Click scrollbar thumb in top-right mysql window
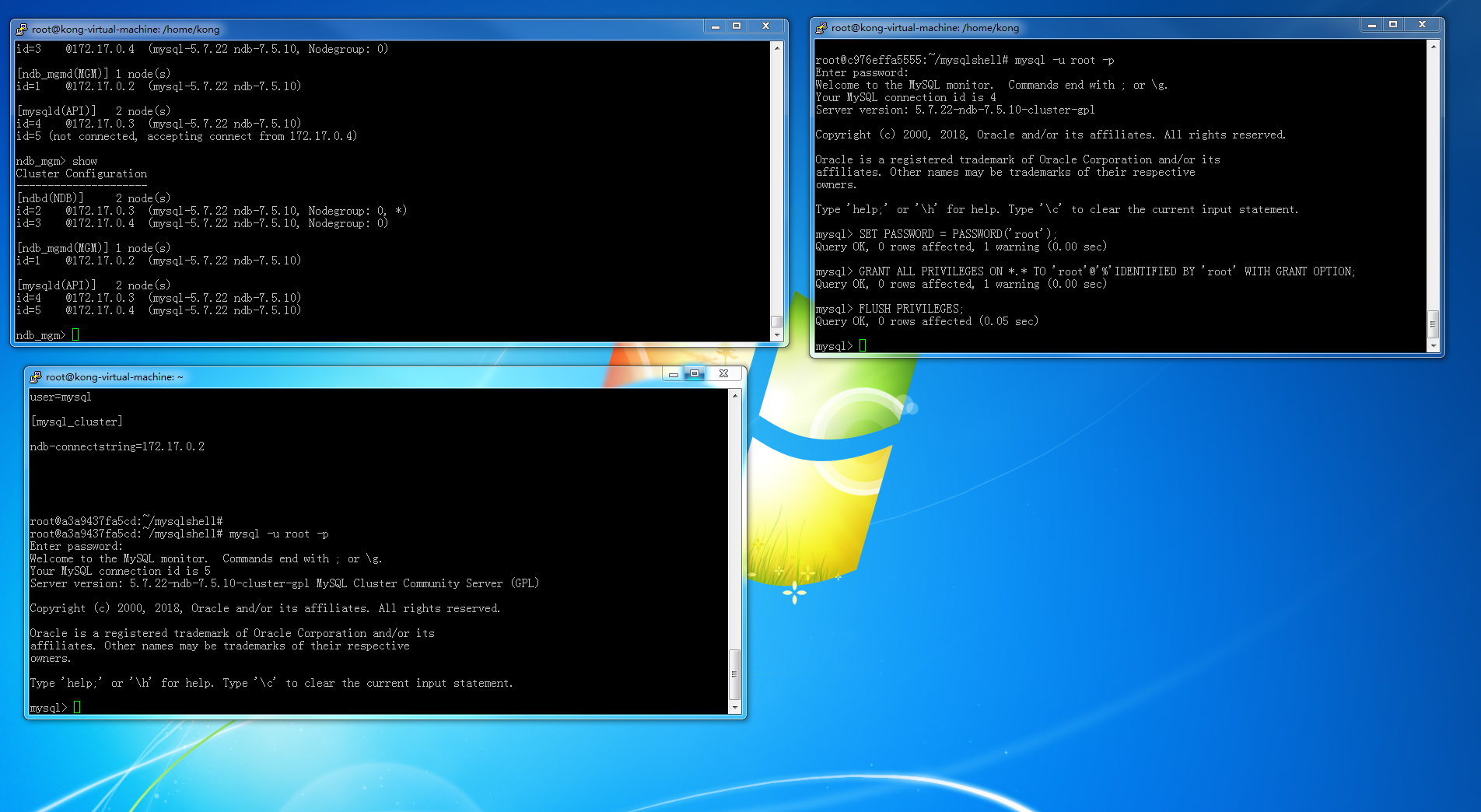Screen dimensions: 1481x812 tap(1434, 324)
